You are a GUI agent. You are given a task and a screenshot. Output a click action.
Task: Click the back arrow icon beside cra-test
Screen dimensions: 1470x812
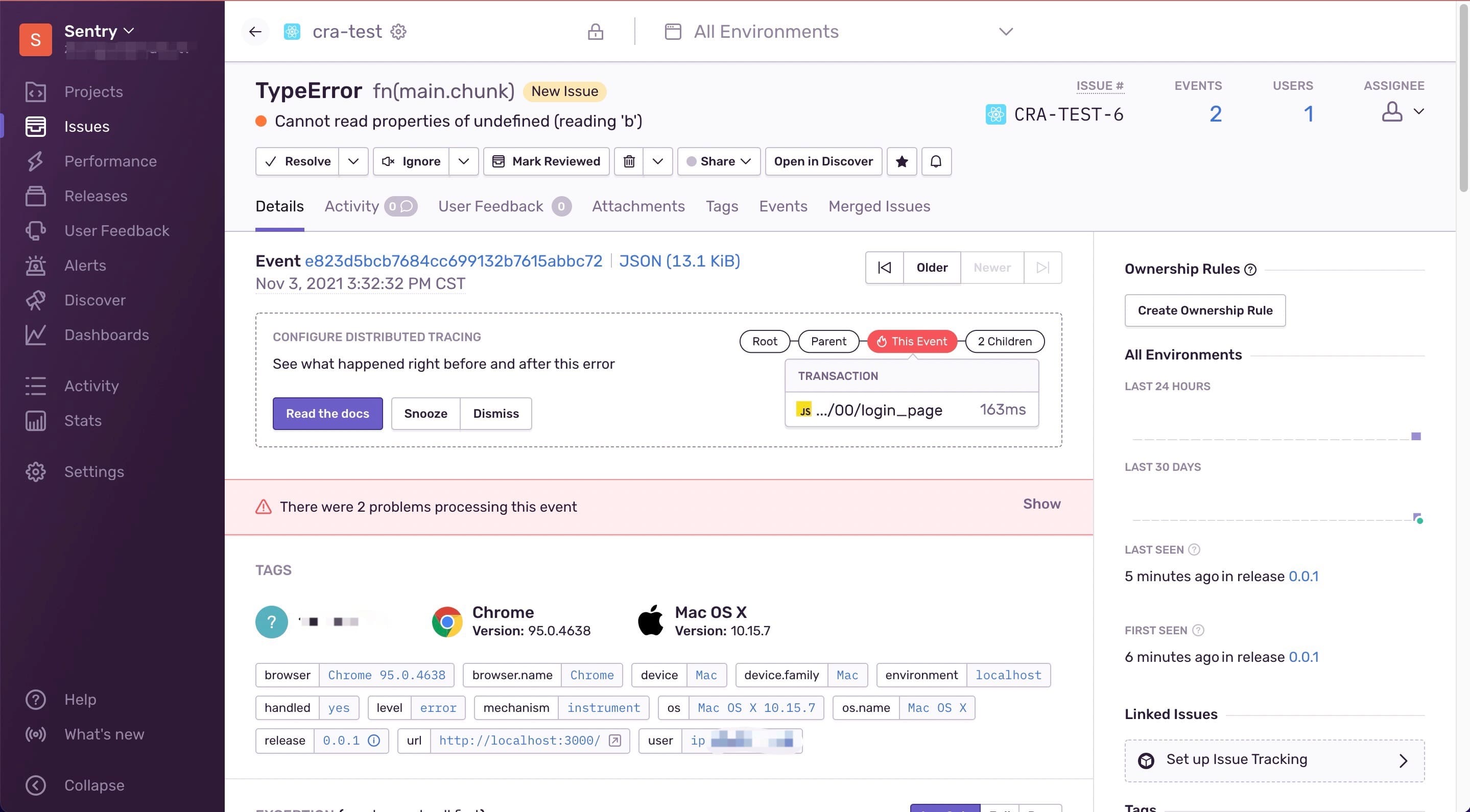[255, 31]
